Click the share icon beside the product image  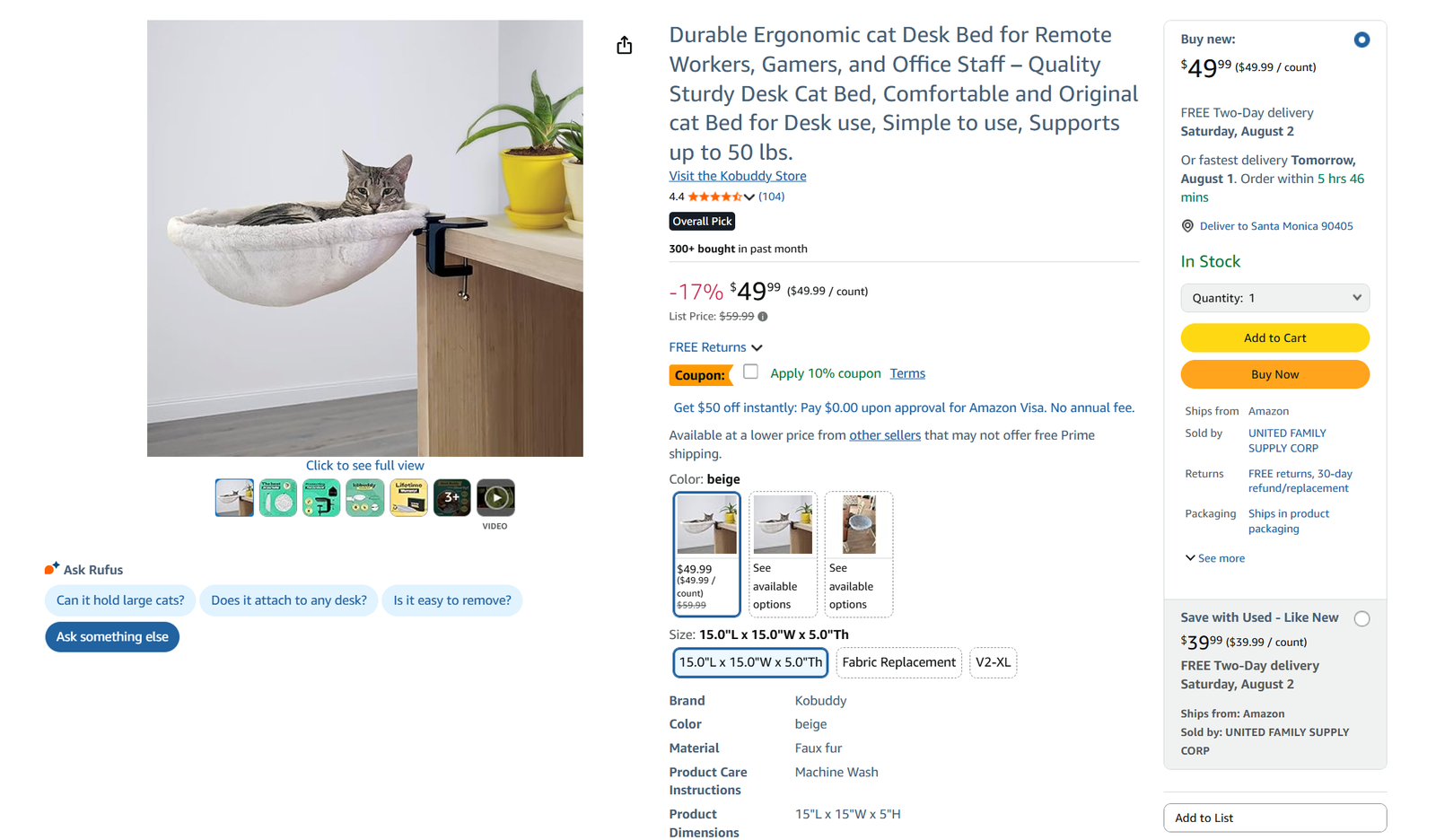click(625, 46)
